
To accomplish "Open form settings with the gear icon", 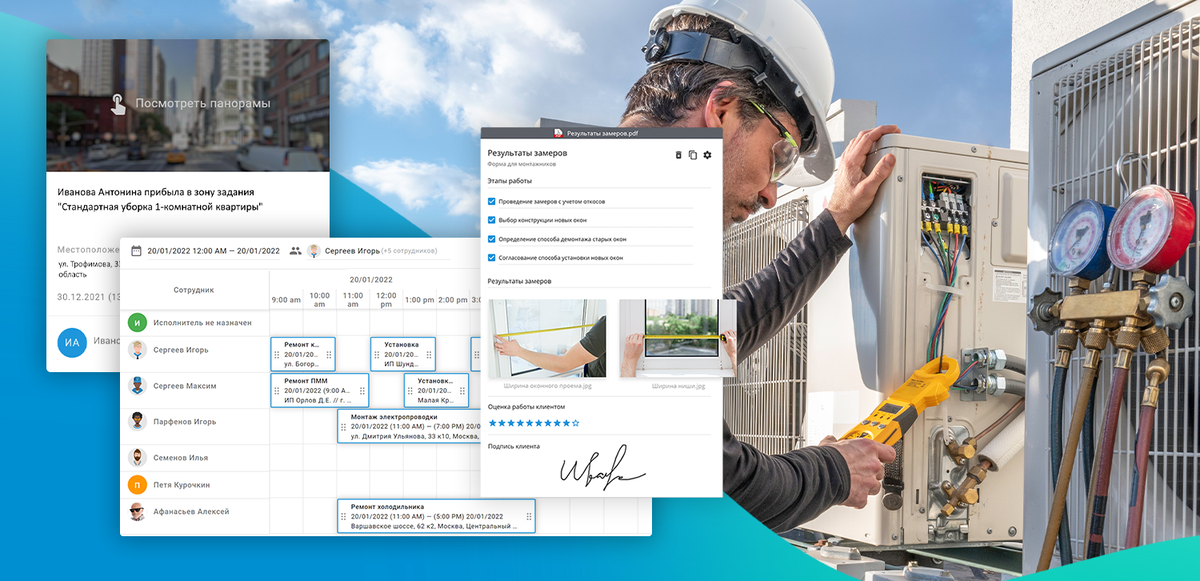I will click(707, 155).
